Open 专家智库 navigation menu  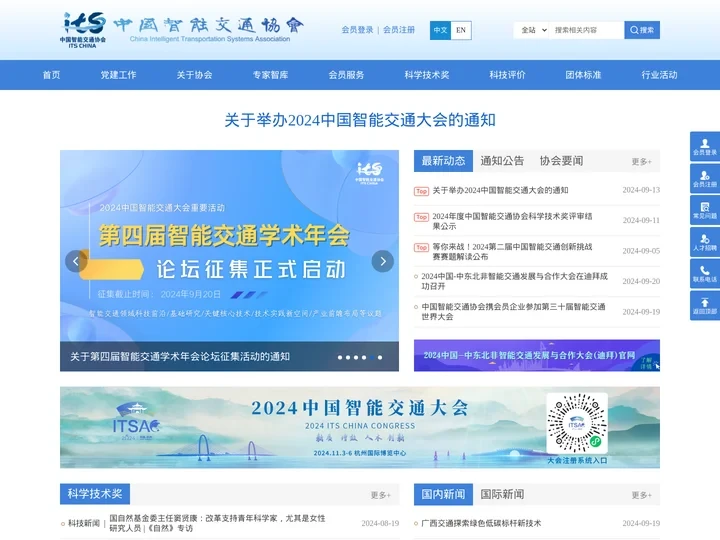(270, 75)
